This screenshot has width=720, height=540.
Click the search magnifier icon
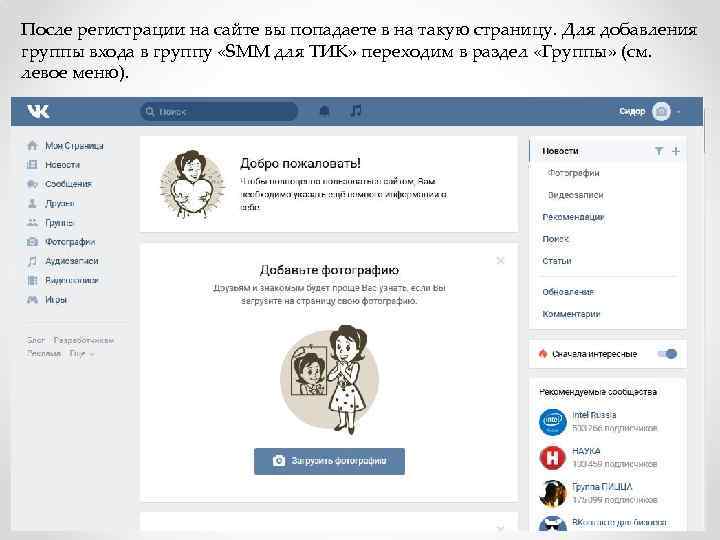coord(150,111)
